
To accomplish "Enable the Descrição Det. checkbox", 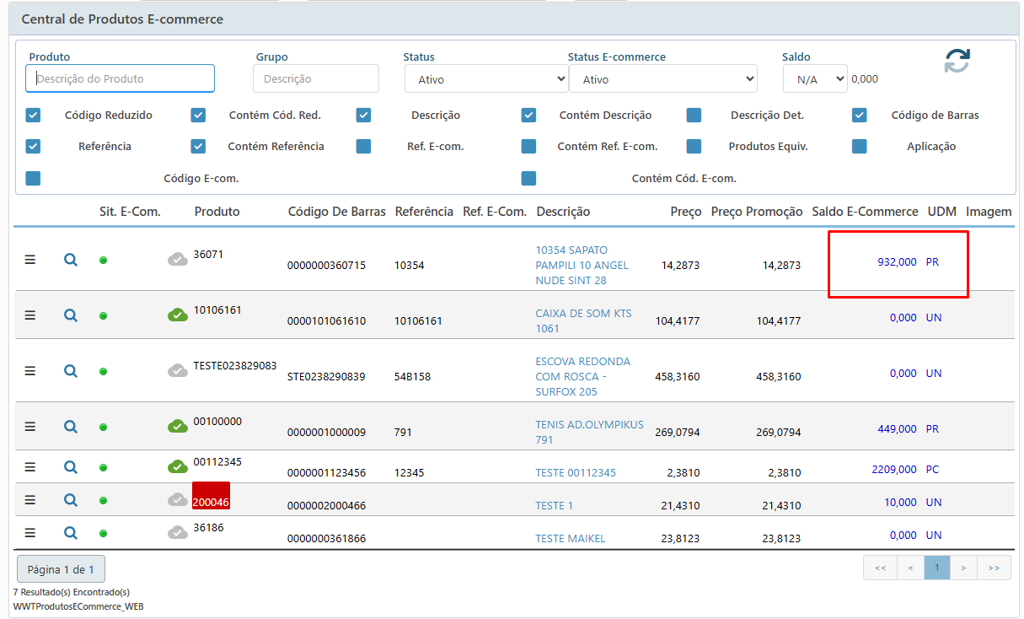I will pos(694,115).
